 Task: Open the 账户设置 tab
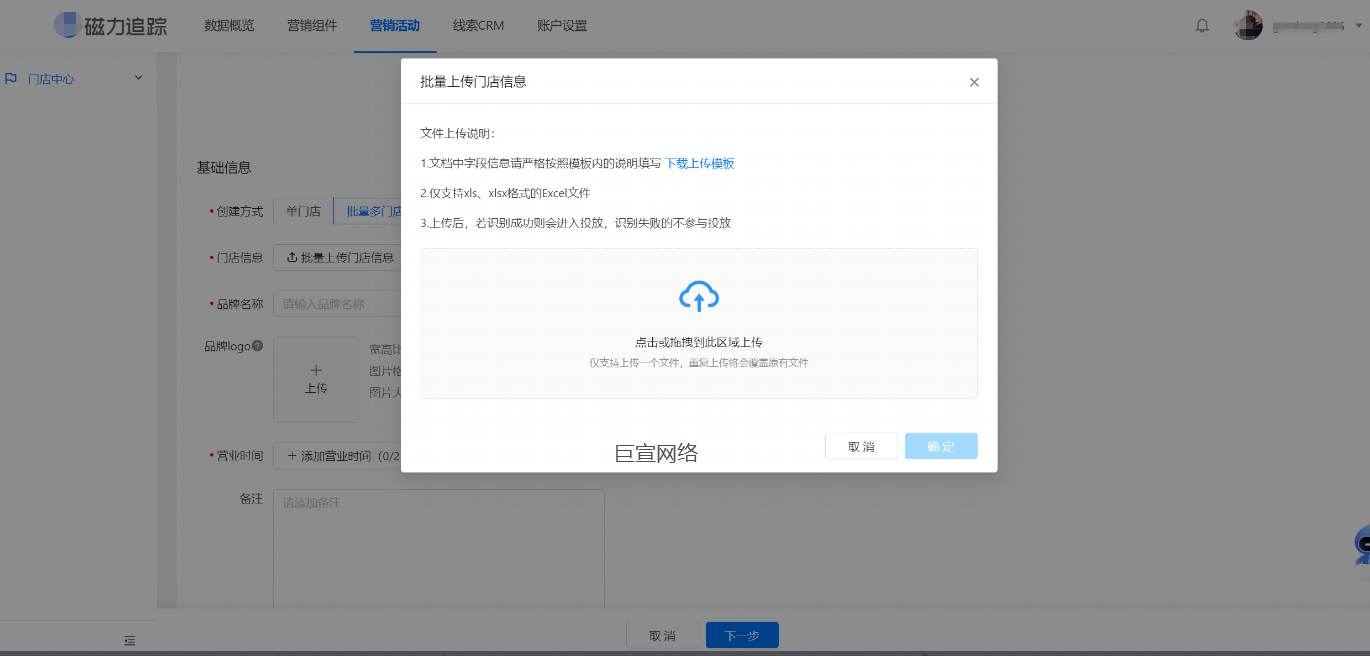coord(562,26)
